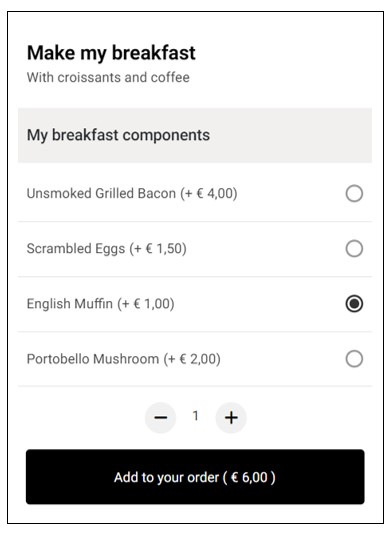The height and width of the screenshot is (535, 390).
Task: Pick the Portobello Mushroom radio button
Action: point(354,359)
